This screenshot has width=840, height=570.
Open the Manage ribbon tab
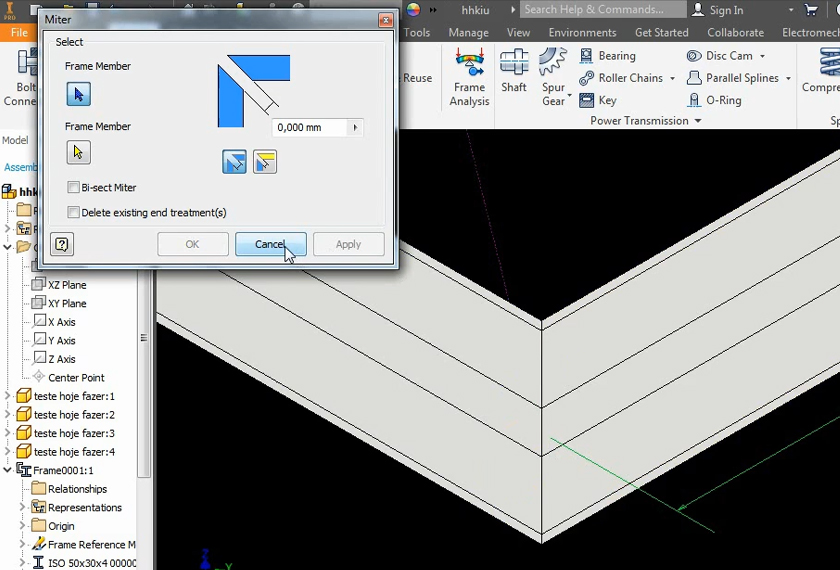(468, 32)
